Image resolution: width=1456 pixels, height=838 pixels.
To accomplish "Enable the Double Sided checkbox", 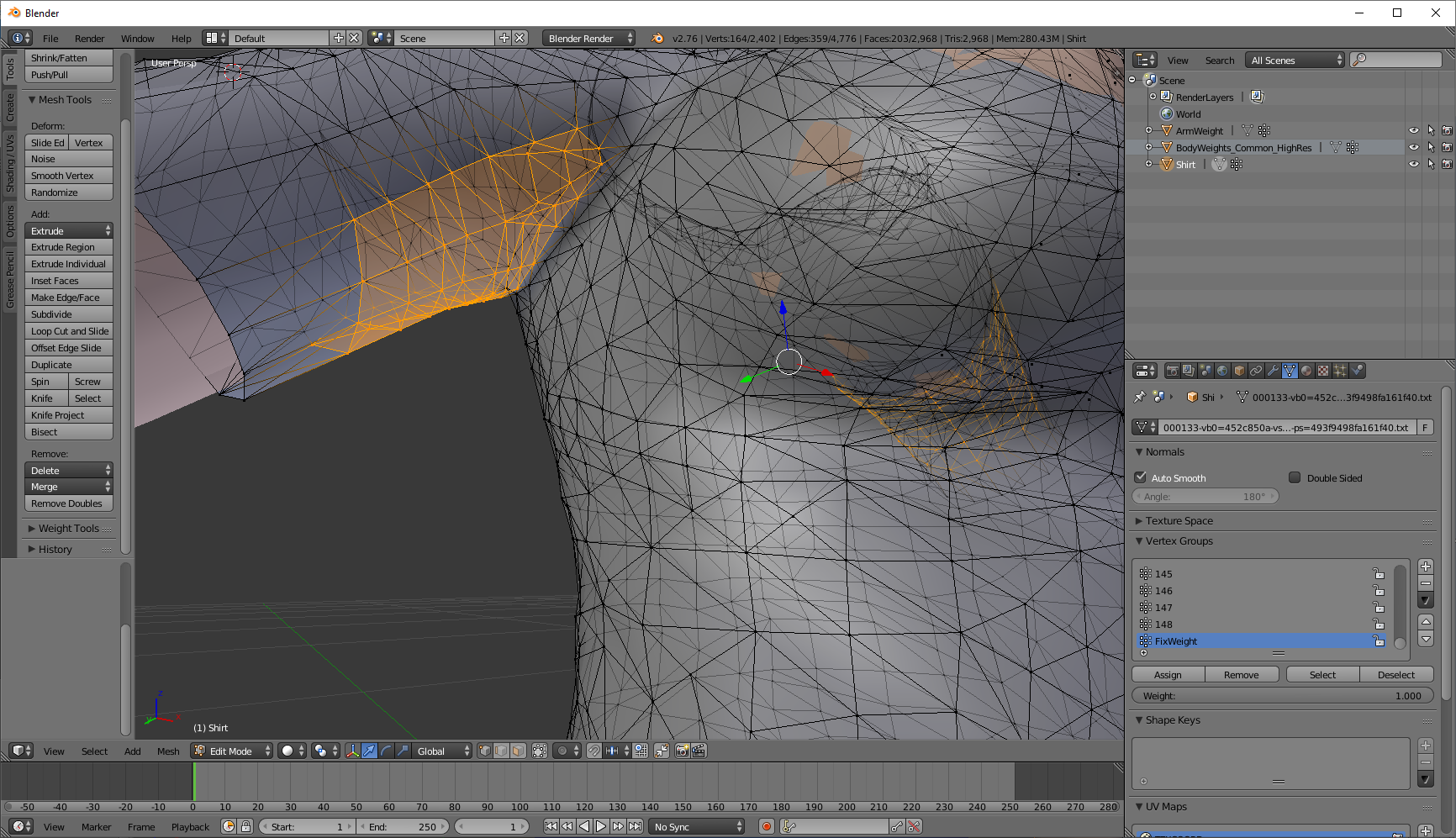I will (1295, 477).
